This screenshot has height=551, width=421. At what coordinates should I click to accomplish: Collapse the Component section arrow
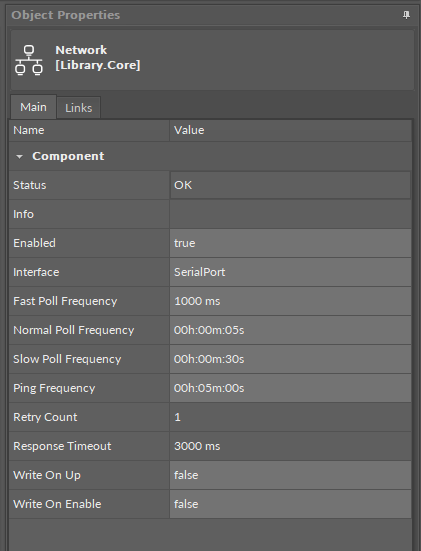click(19, 157)
